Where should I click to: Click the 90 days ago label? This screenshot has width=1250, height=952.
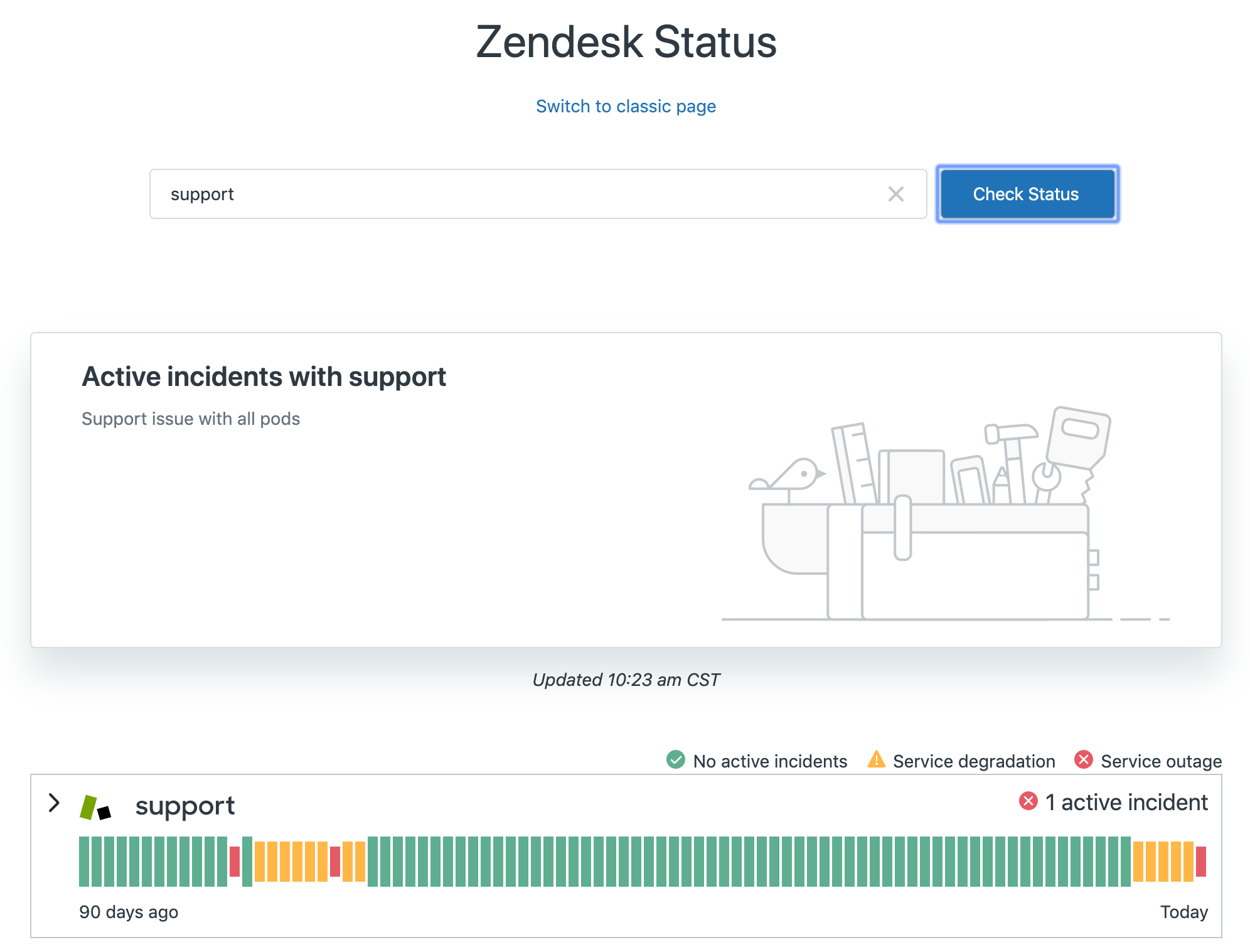(x=129, y=912)
